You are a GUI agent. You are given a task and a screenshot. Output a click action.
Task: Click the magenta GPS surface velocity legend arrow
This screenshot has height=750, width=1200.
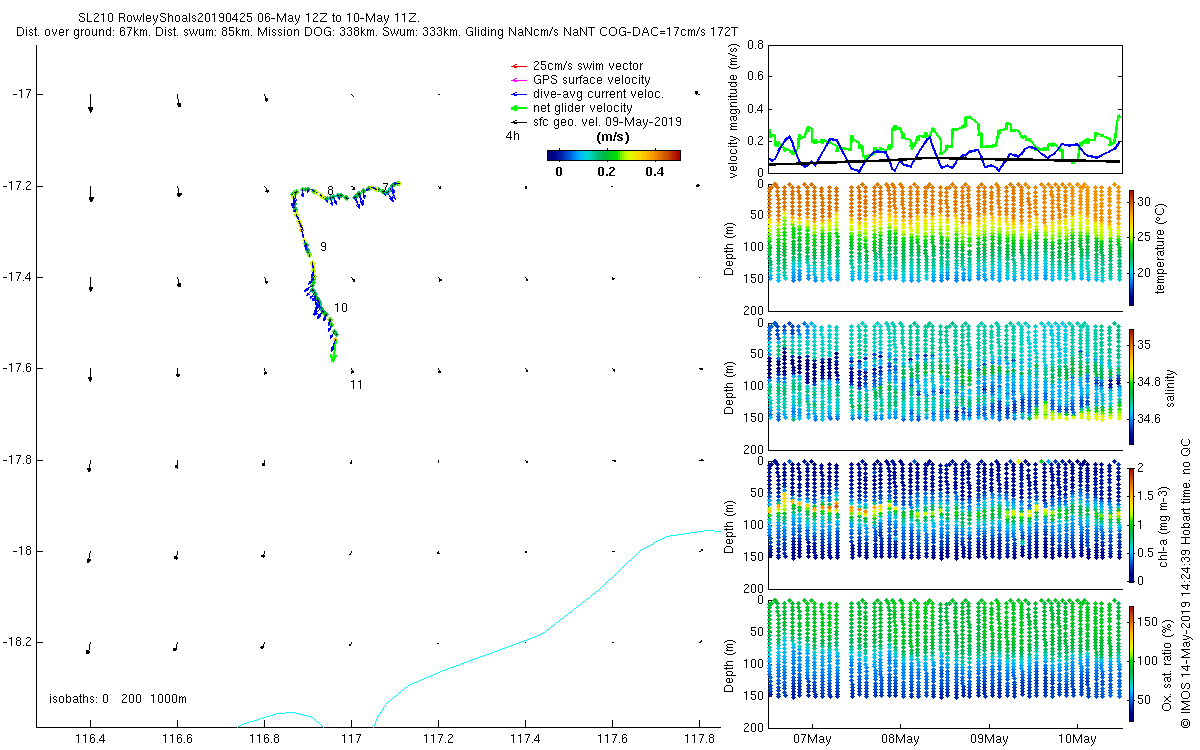tap(517, 80)
